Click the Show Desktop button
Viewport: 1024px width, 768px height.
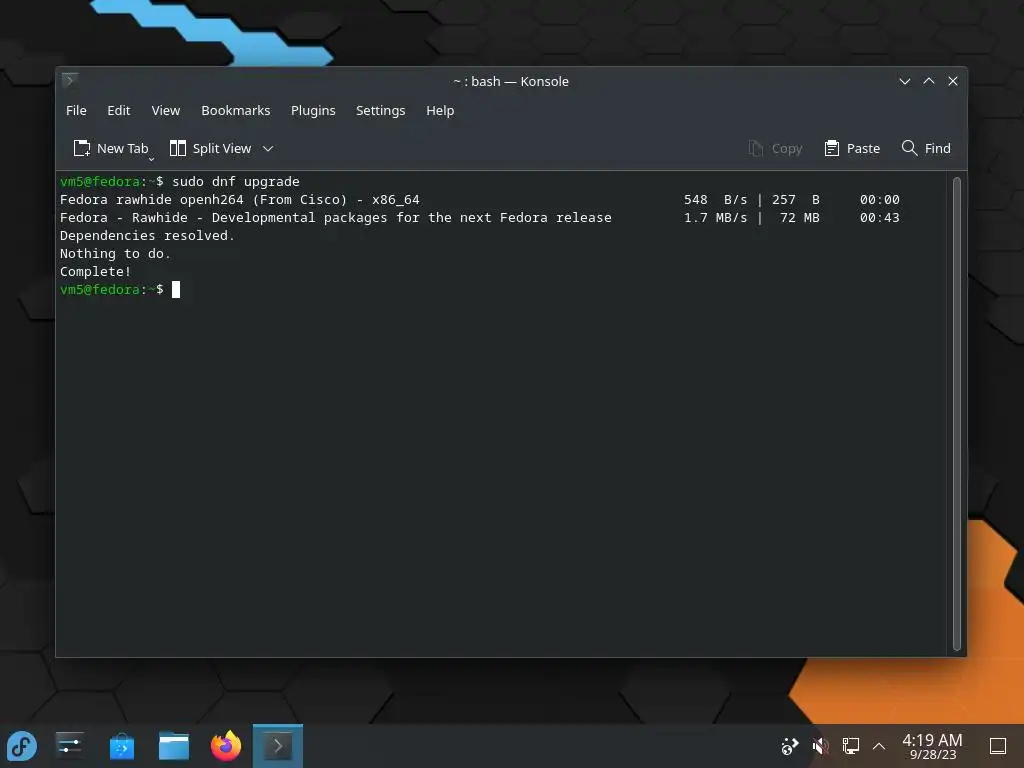click(x=997, y=746)
